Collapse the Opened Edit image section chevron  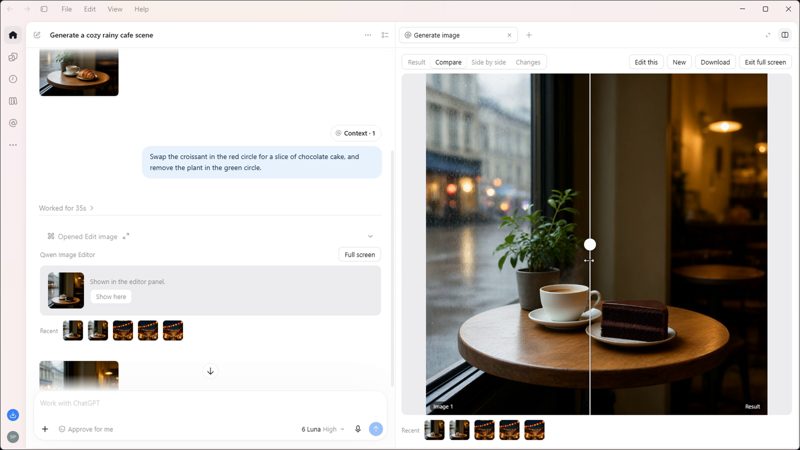(x=370, y=236)
